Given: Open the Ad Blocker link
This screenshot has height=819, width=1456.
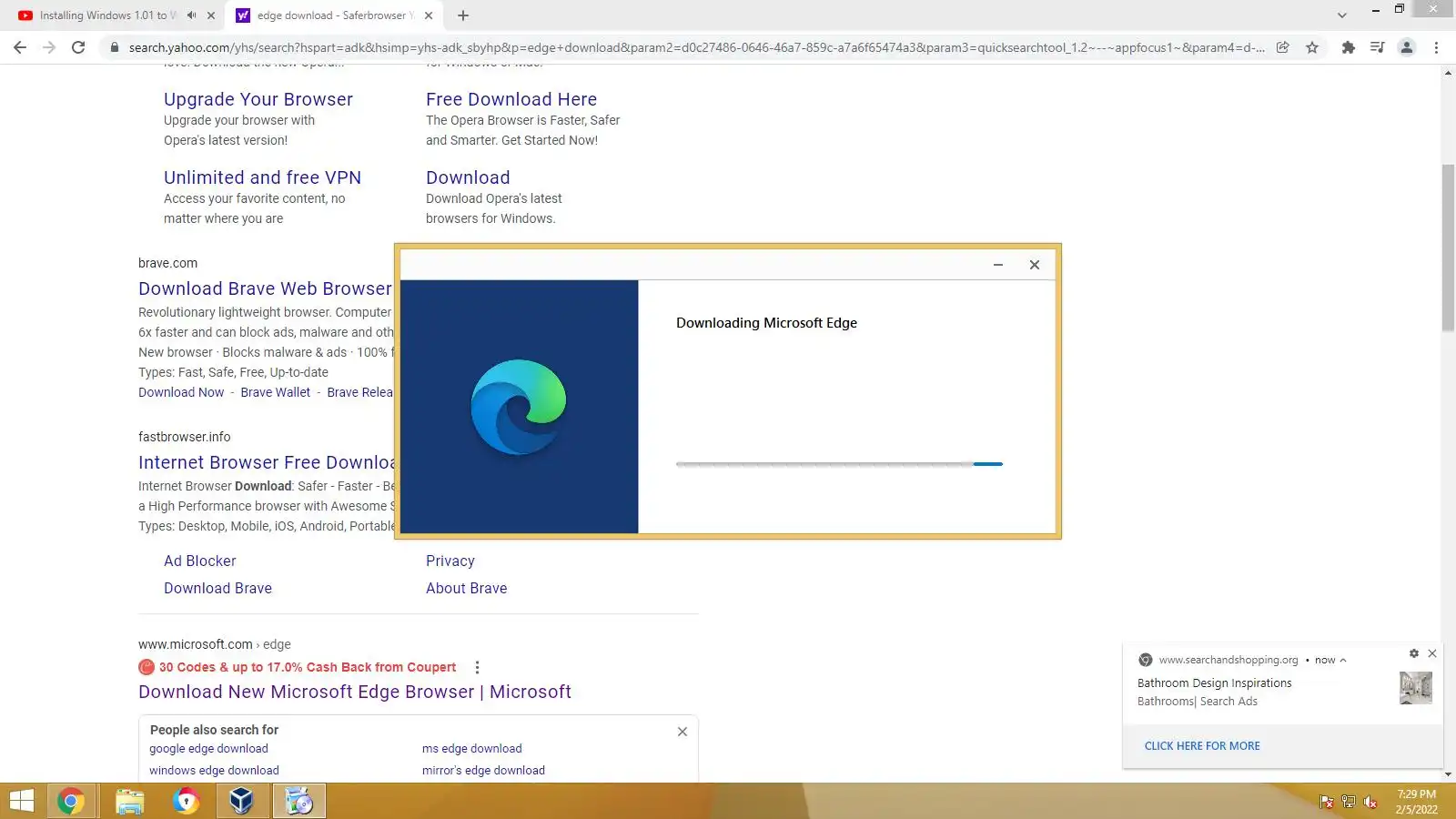Looking at the screenshot, I should click(x=200, y=561).
